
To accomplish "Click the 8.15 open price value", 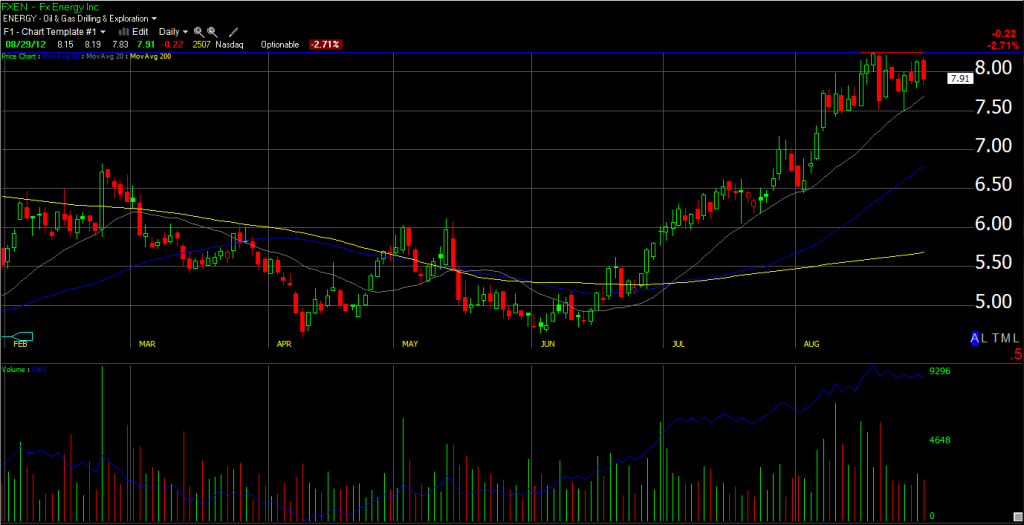I will point(65,44).
